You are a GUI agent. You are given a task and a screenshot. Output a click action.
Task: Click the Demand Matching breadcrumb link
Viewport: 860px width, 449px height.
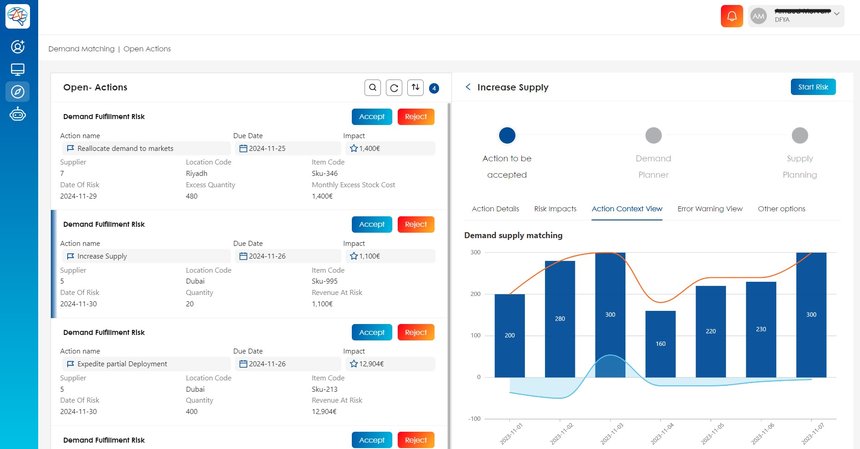tap(81, 49)
